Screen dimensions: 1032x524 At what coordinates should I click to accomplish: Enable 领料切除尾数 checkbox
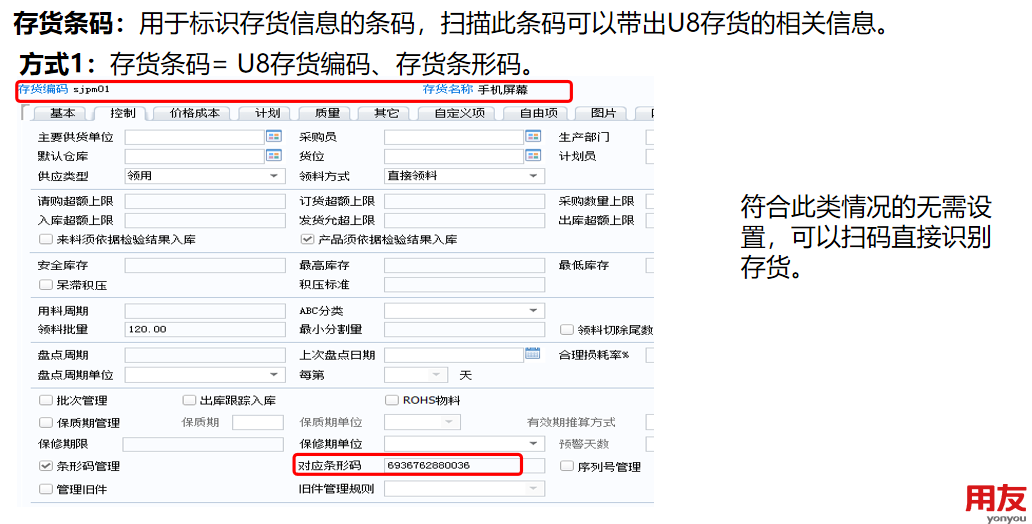[566, 330]
